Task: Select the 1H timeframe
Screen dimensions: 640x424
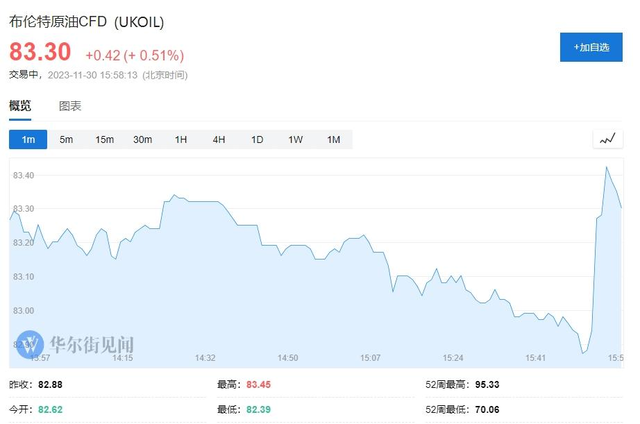Action: click(181, 140)
